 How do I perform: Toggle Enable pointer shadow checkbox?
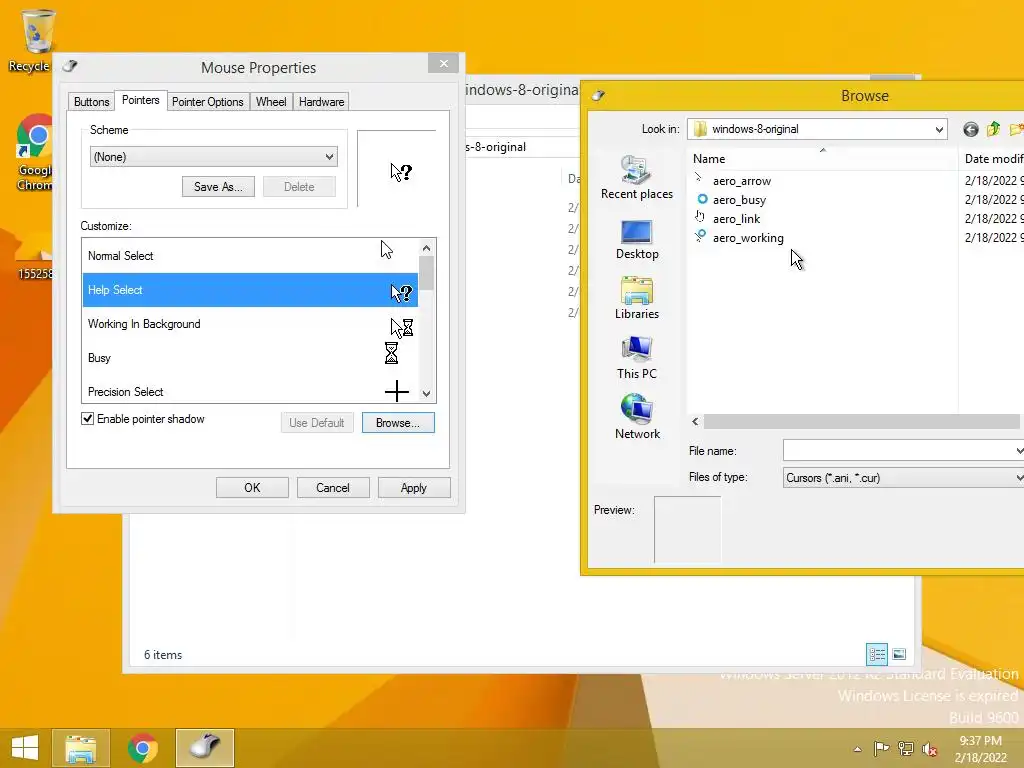88,419
